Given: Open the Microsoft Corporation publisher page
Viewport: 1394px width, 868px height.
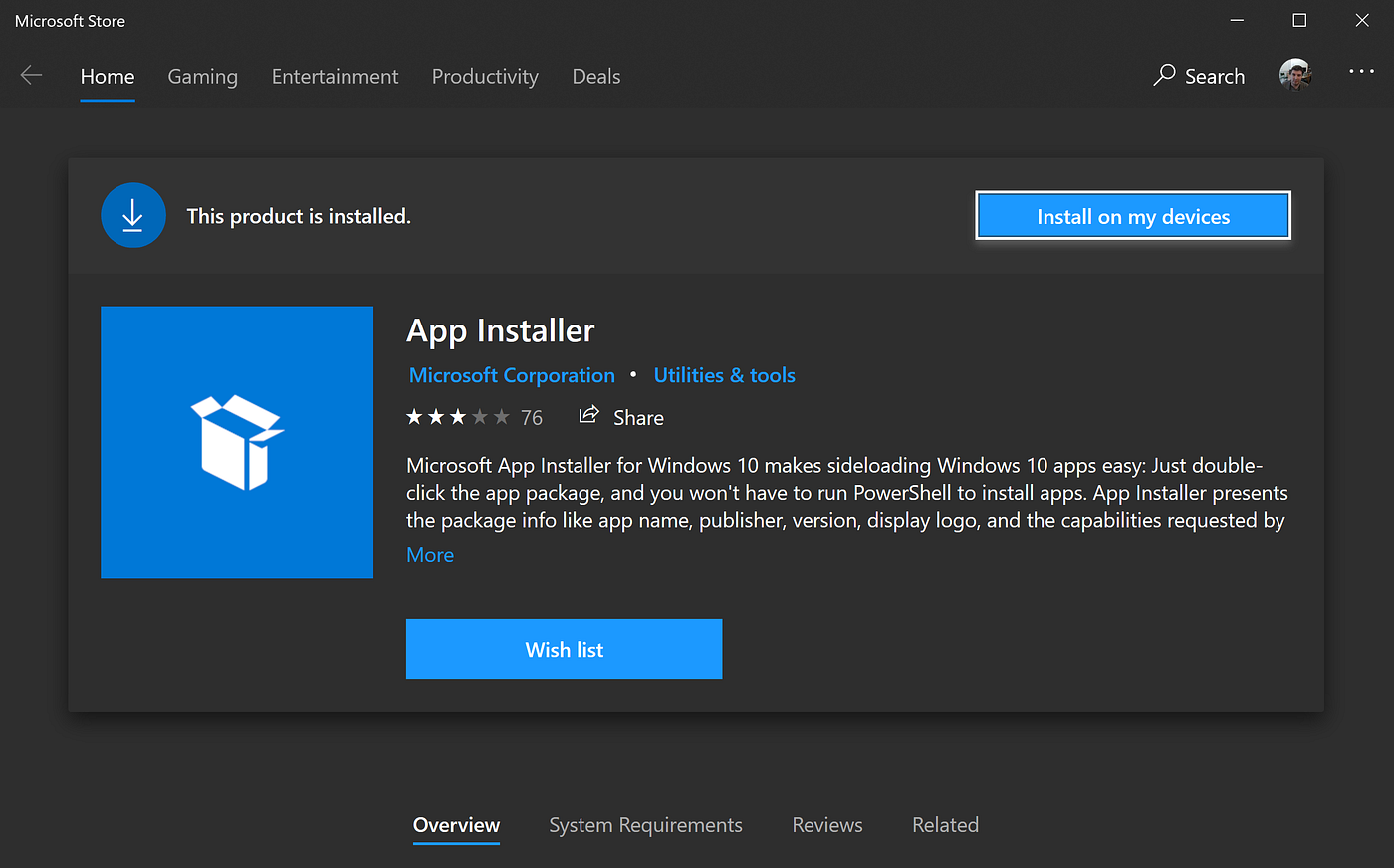Looking at the screenshot, I should (x=512, y=375).
